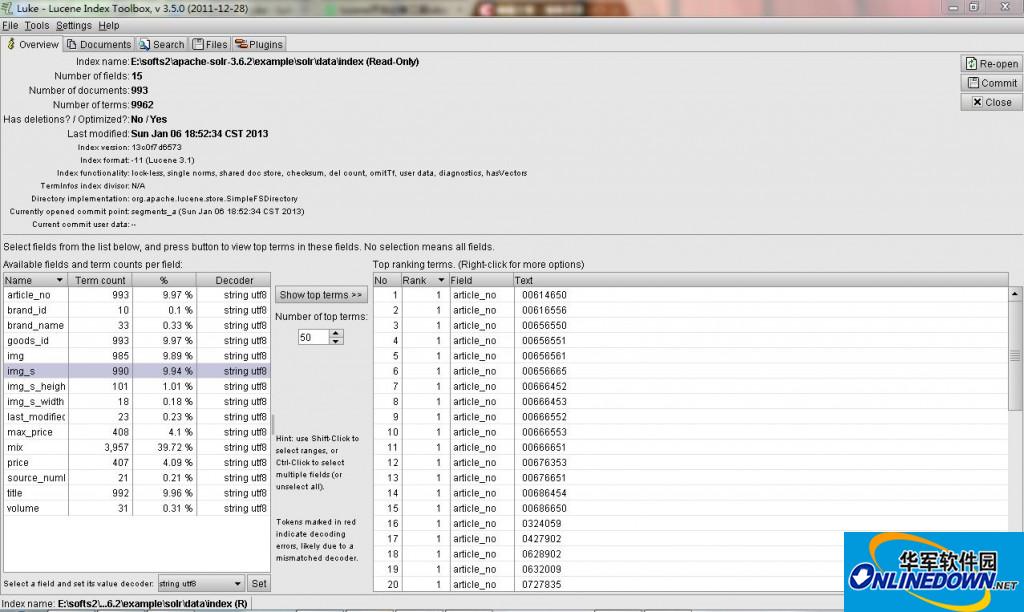The image size is (1024, 612).
Task: Select the article_no field row
Action: (x=136, y=295)
